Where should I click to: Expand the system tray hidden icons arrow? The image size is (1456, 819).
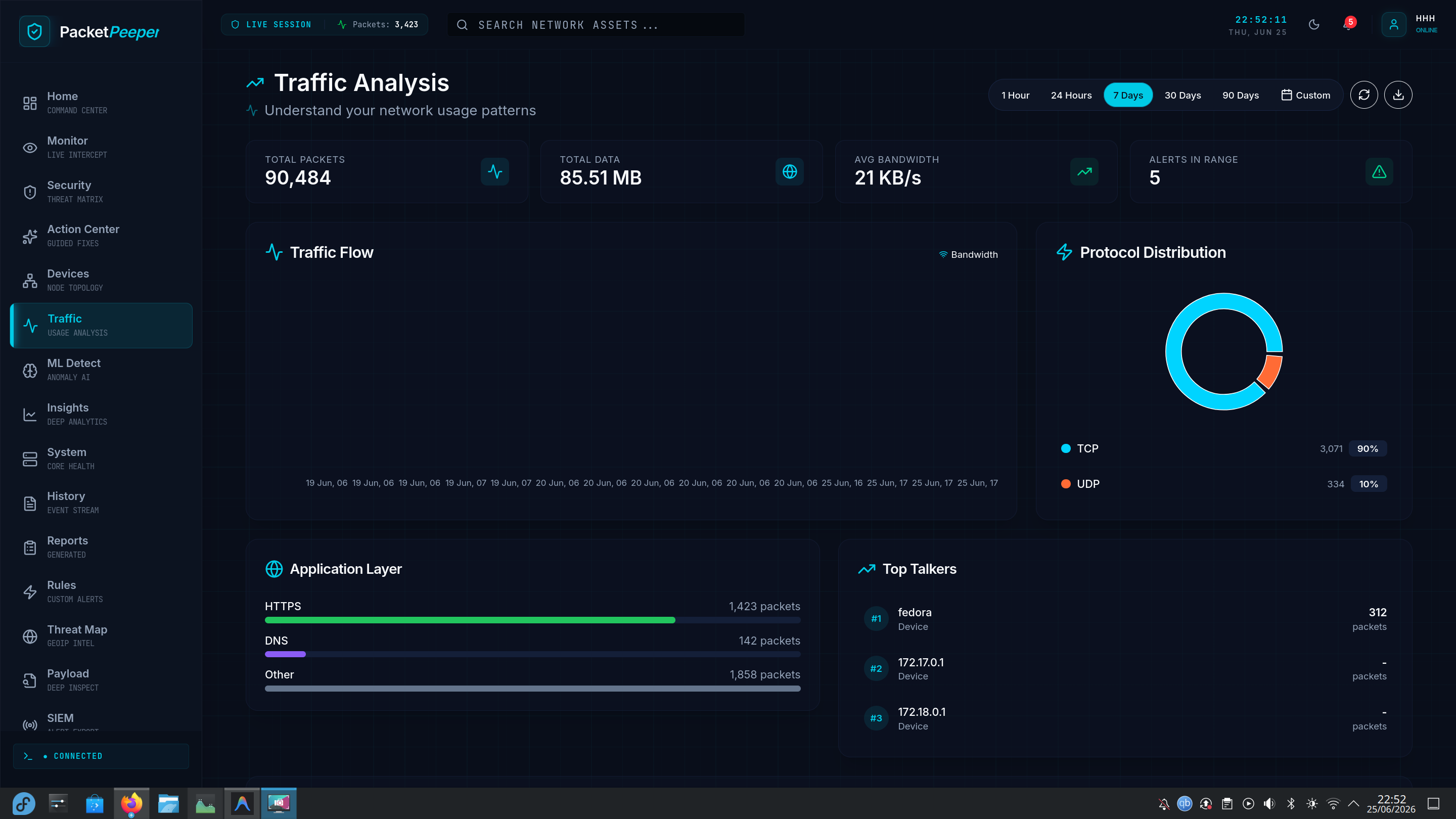click(x=1354, y=803)
